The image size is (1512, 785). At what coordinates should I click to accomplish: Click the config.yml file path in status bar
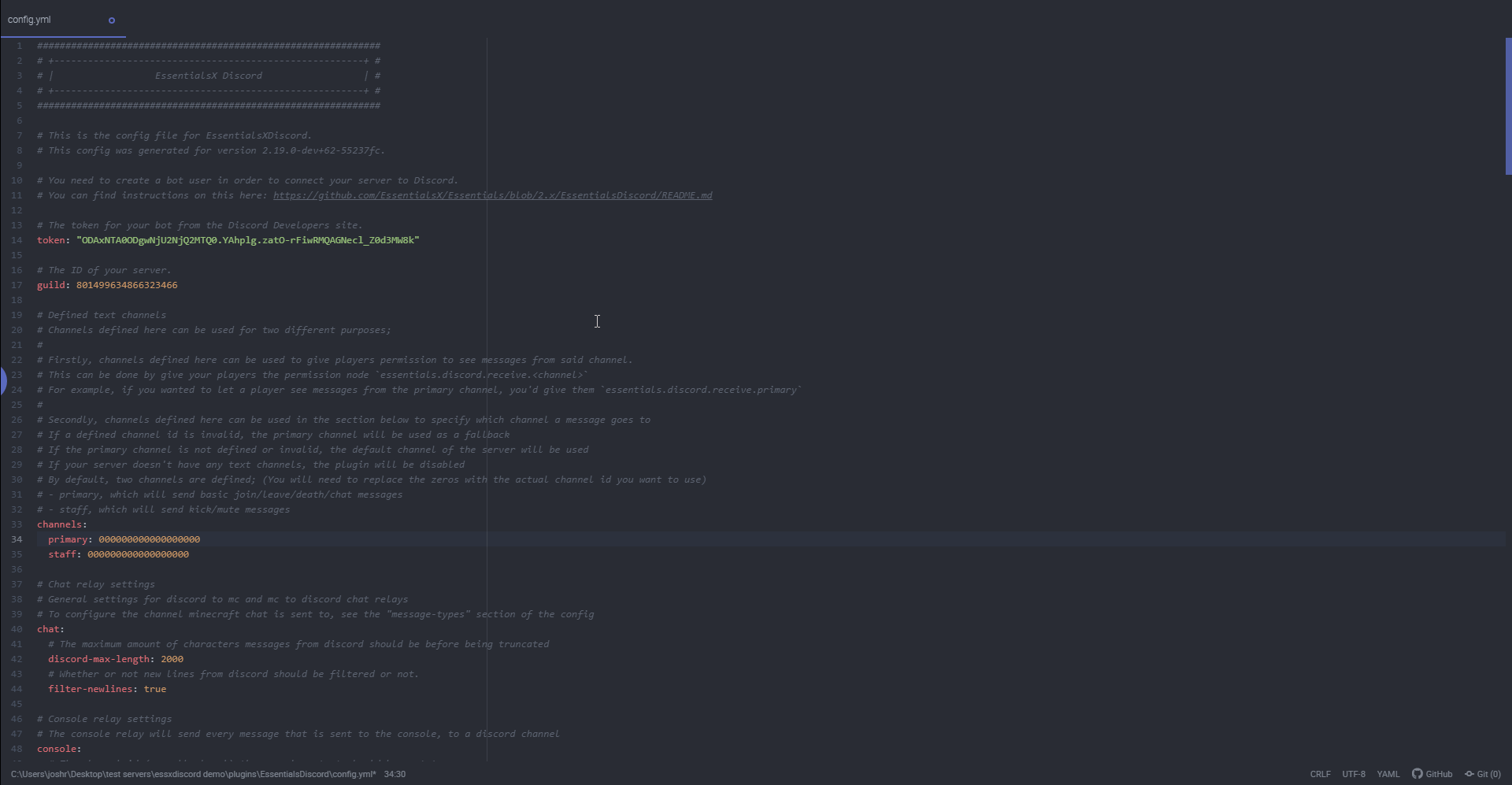point(193,774)
